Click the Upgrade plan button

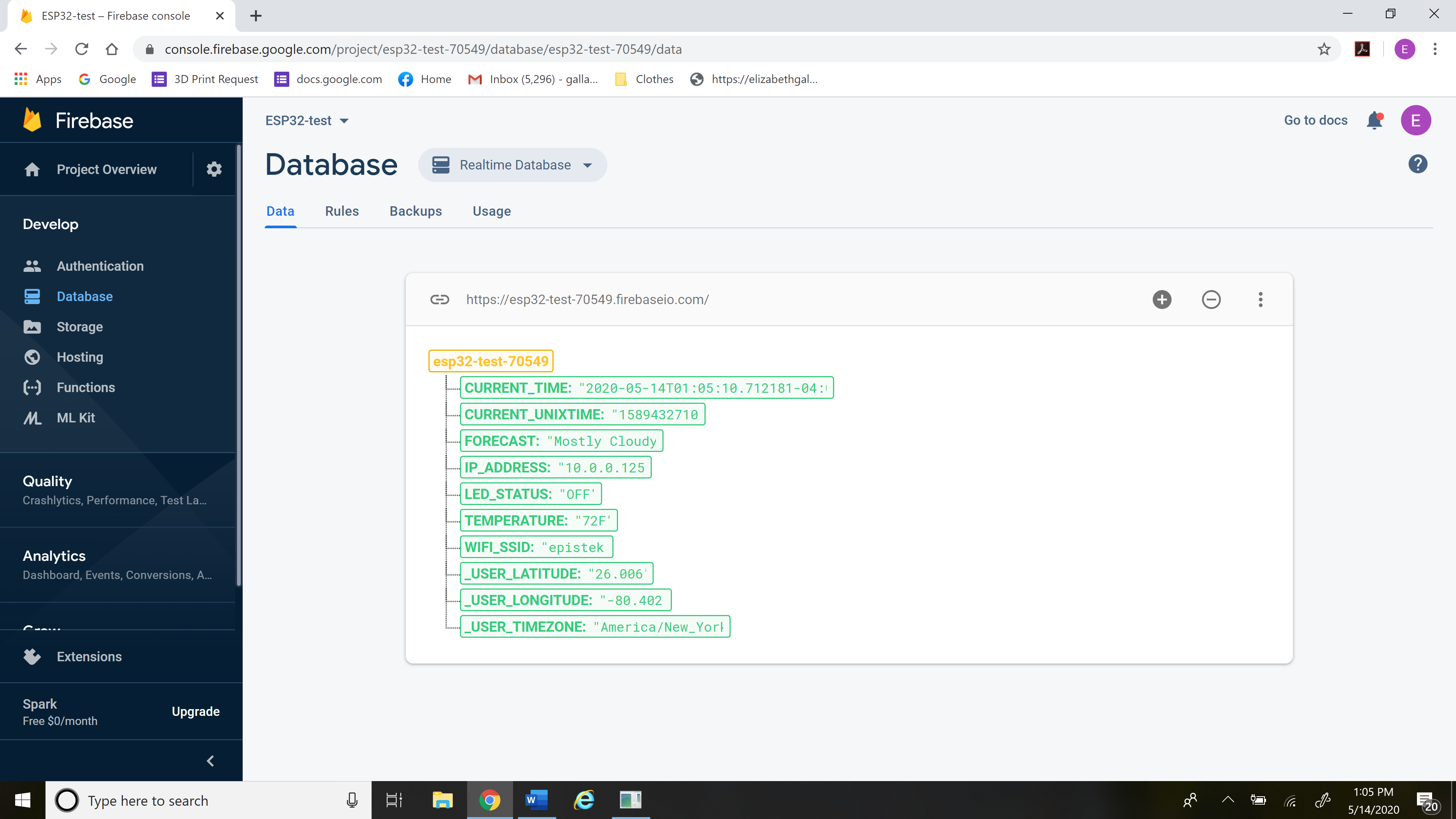[x=196, y=712]
